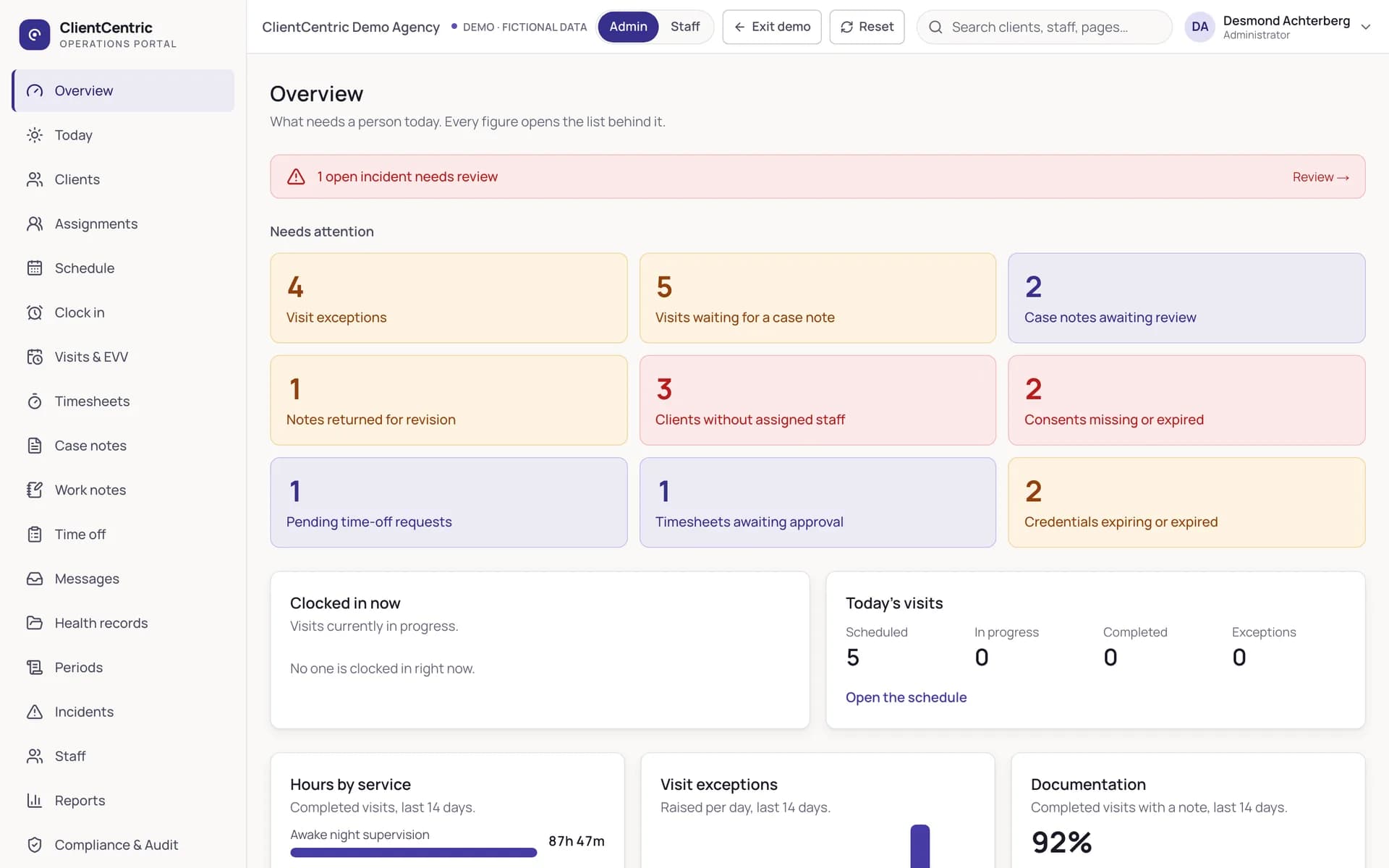
Task: Open Timesheets awaiting approval card
Action: point(817,502)
